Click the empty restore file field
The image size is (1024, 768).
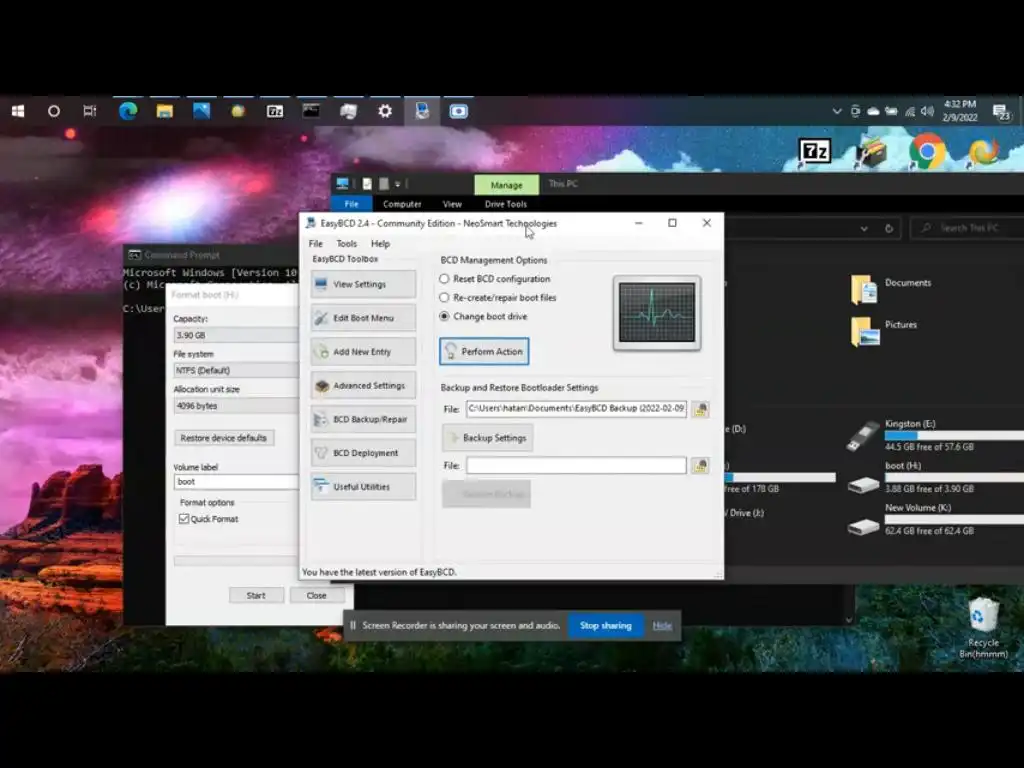point(576,466)
